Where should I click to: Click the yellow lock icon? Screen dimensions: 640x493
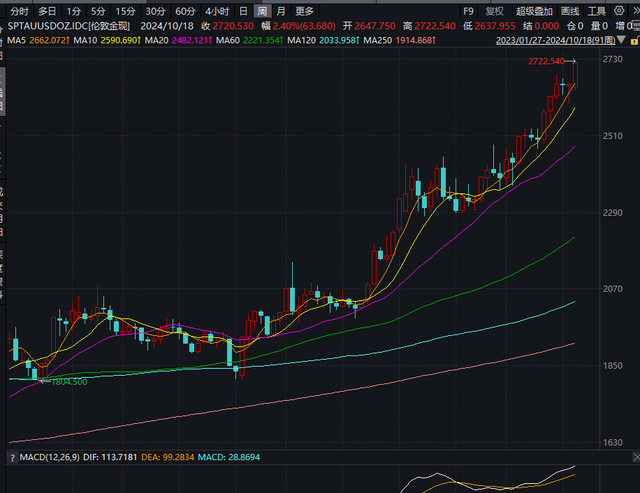[x=635, y=41]
